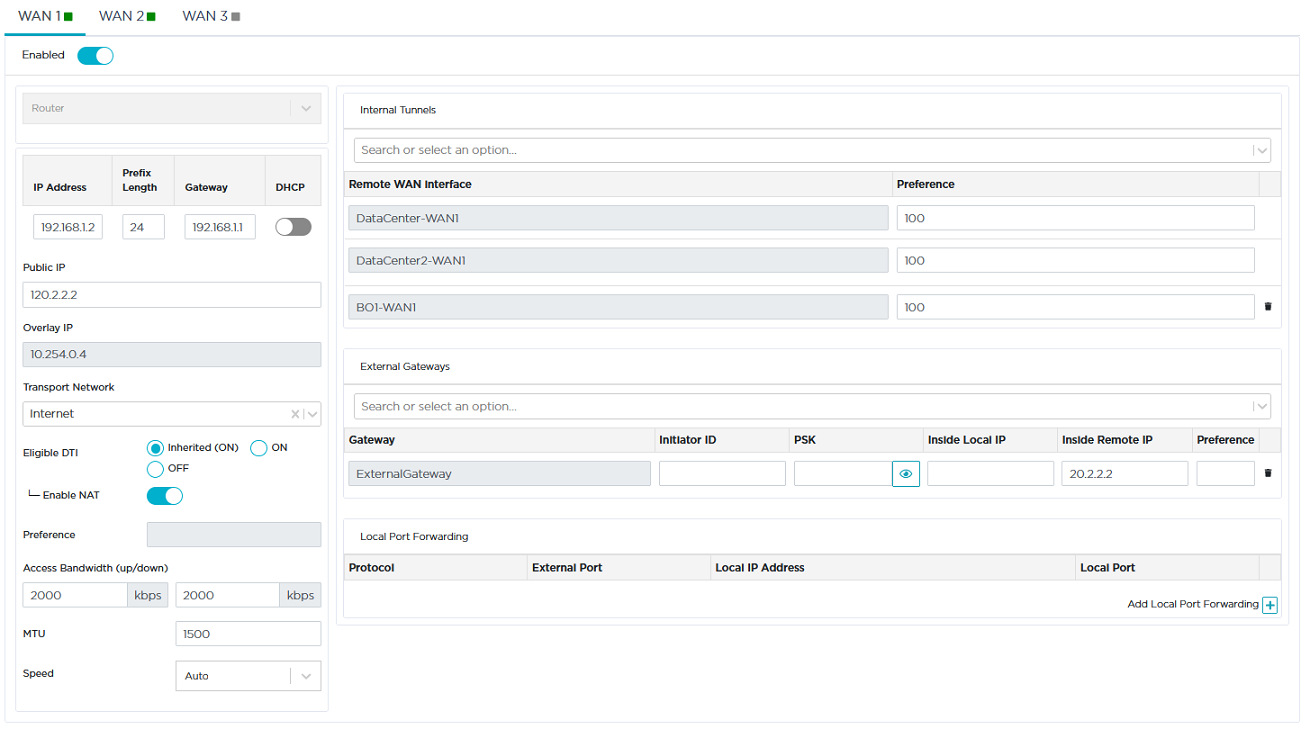Open the Transport Network dropdown arrow
1310x729 pixels.
coord(312,414)
